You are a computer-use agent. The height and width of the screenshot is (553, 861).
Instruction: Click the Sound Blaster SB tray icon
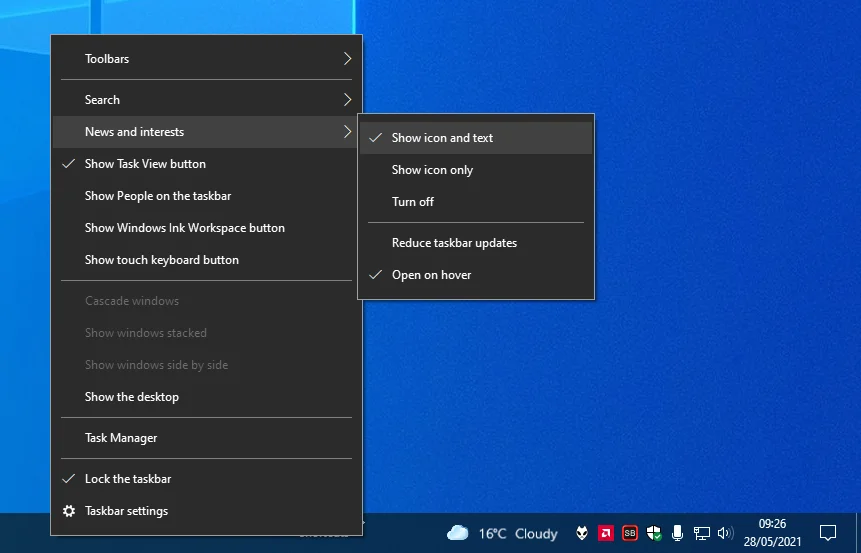click(630, 533)
